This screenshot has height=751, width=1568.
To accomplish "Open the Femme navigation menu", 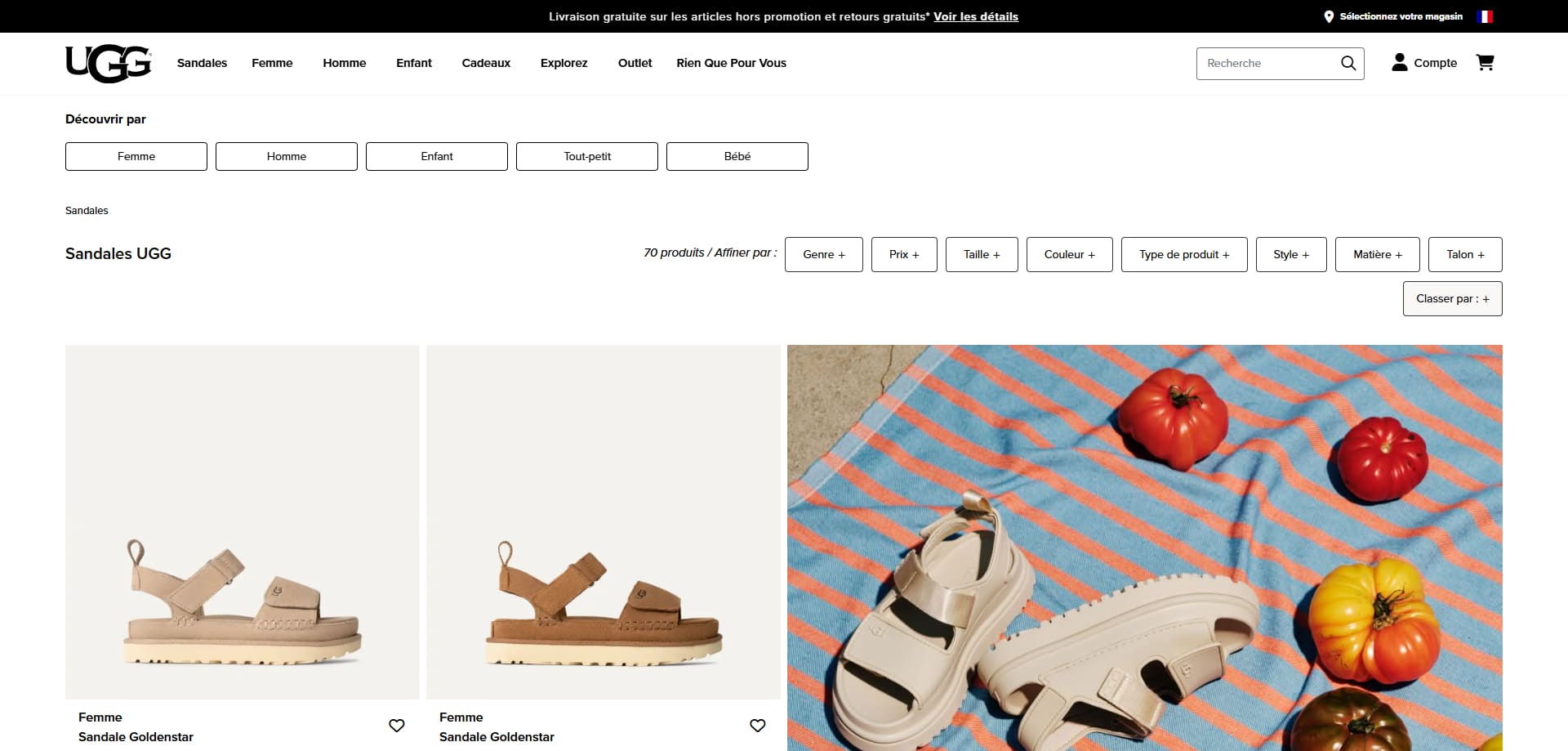I will (272, 63).
